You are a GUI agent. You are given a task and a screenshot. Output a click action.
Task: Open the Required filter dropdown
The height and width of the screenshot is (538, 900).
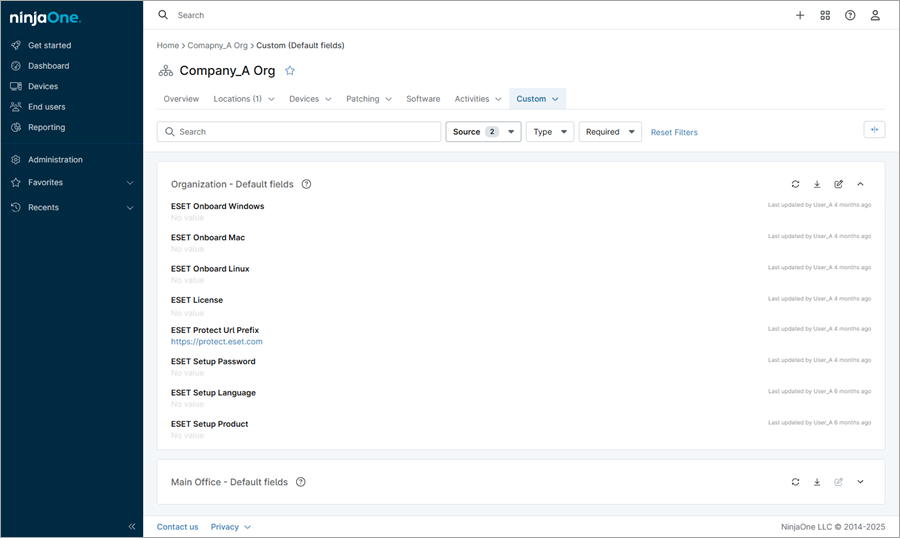[x=610, y=132]
